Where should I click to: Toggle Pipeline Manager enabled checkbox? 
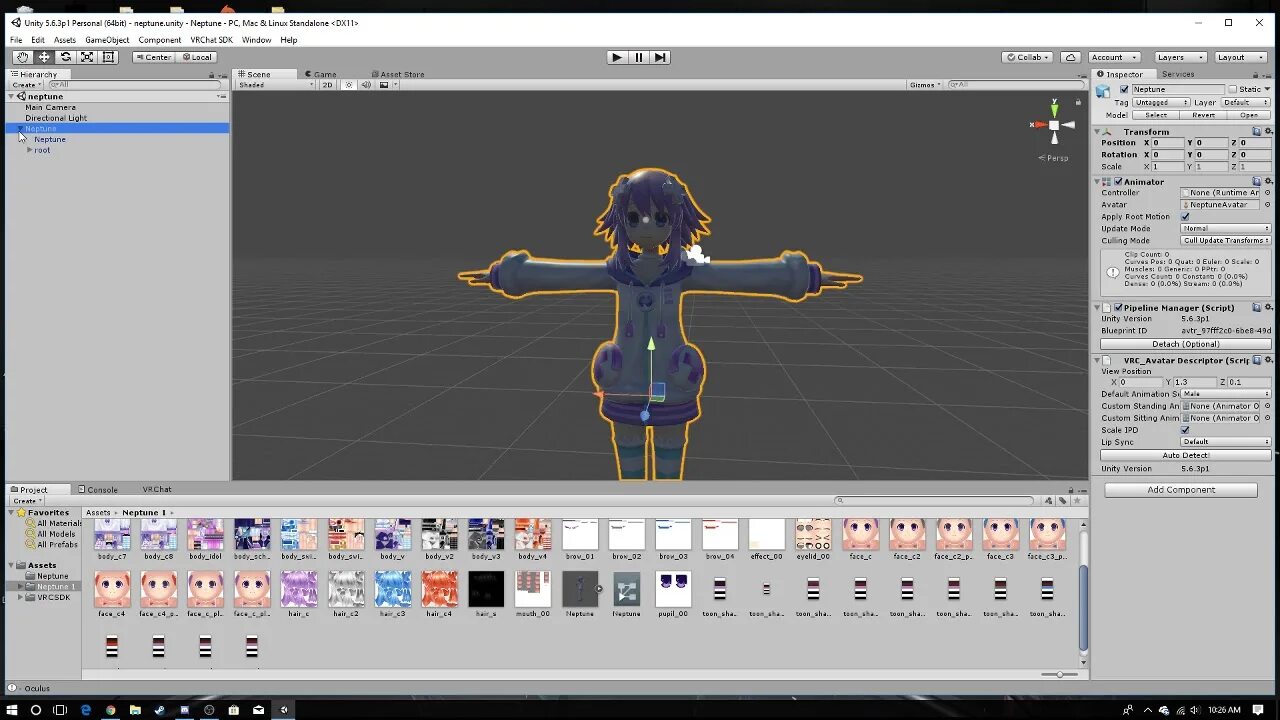pos(1118,308)
